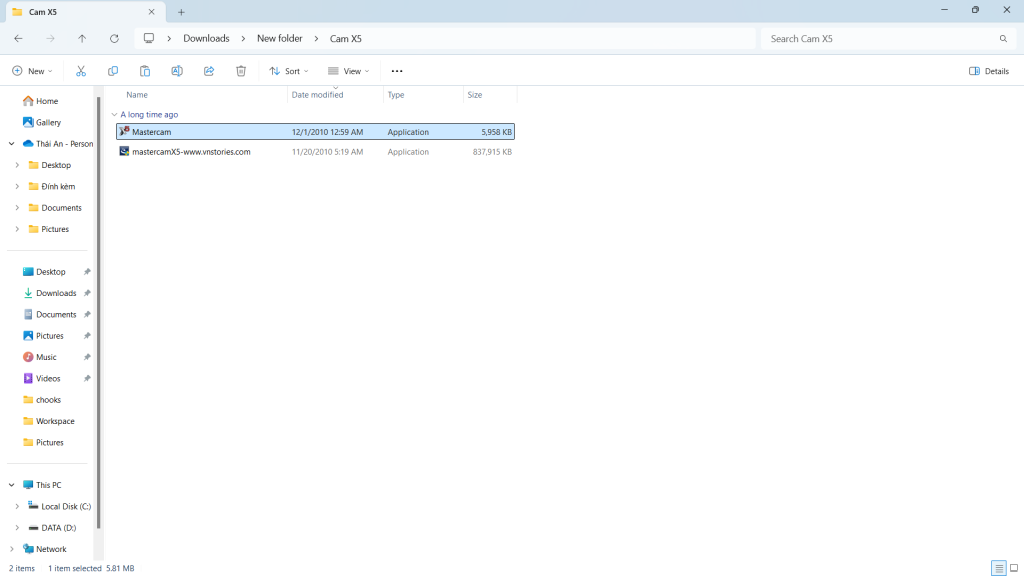Click the Rename icon
The width and height of the screenshot is (1024, 576).
(x=177, y=71)
